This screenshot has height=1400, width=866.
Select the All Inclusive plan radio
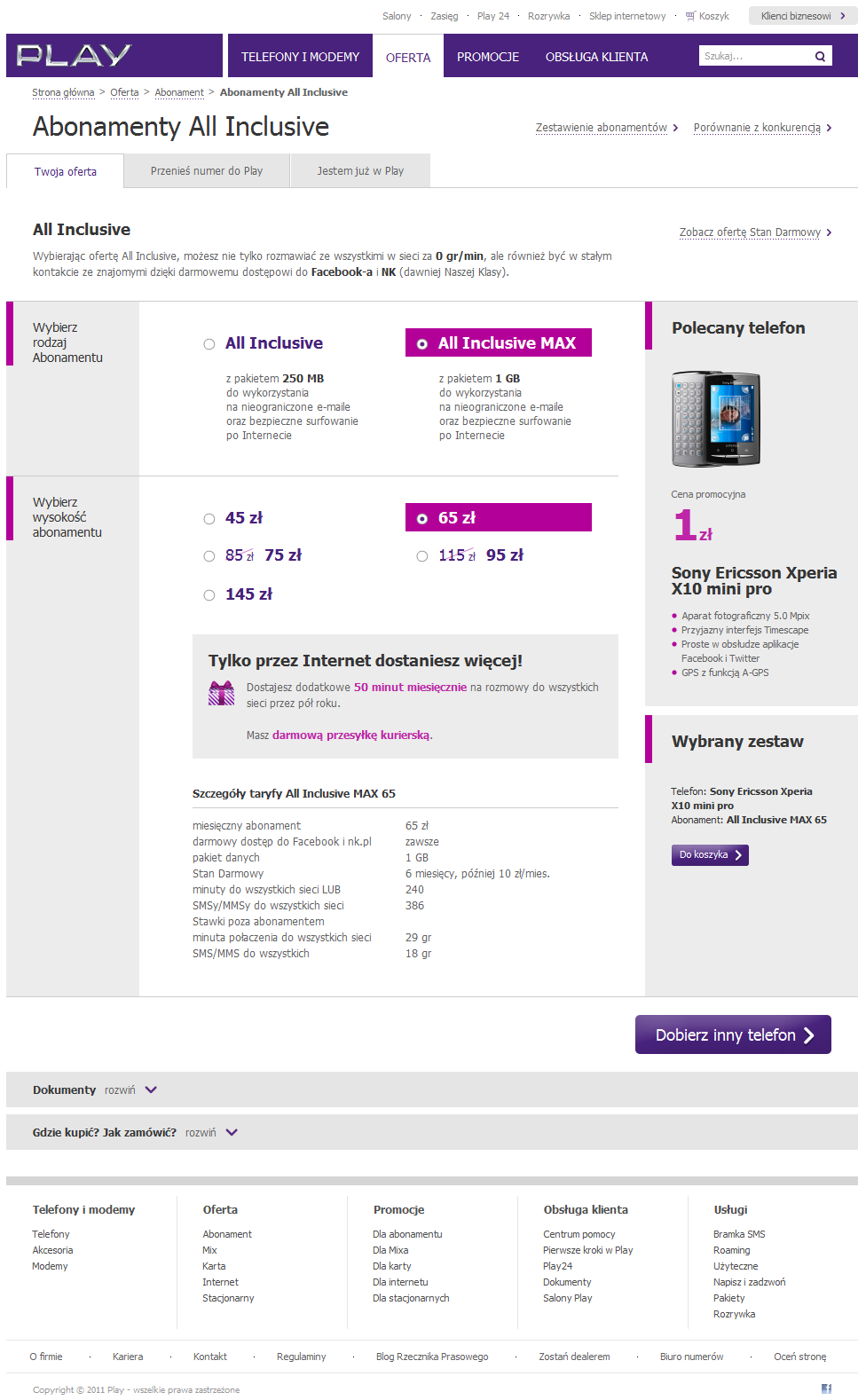pos(209,344)
